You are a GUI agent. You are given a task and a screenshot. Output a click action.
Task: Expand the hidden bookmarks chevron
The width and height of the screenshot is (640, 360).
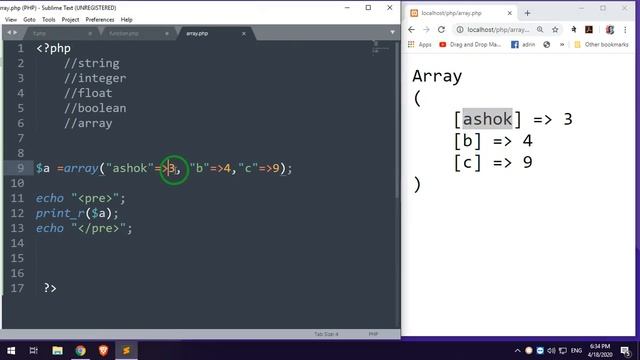point(562,44)
